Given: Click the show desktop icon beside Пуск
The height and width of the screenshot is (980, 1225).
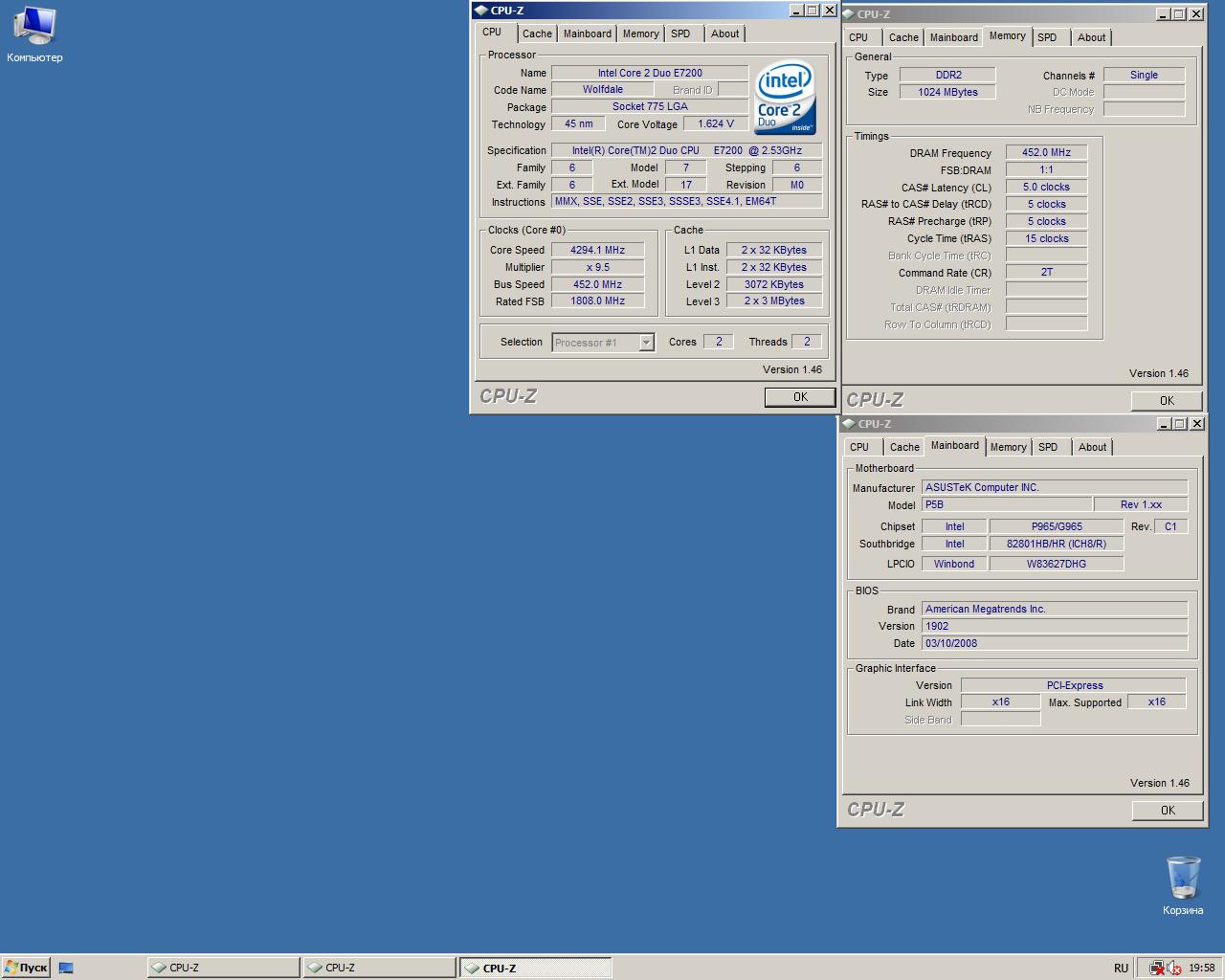Looking at the screenshot, I should click(66, 968).
